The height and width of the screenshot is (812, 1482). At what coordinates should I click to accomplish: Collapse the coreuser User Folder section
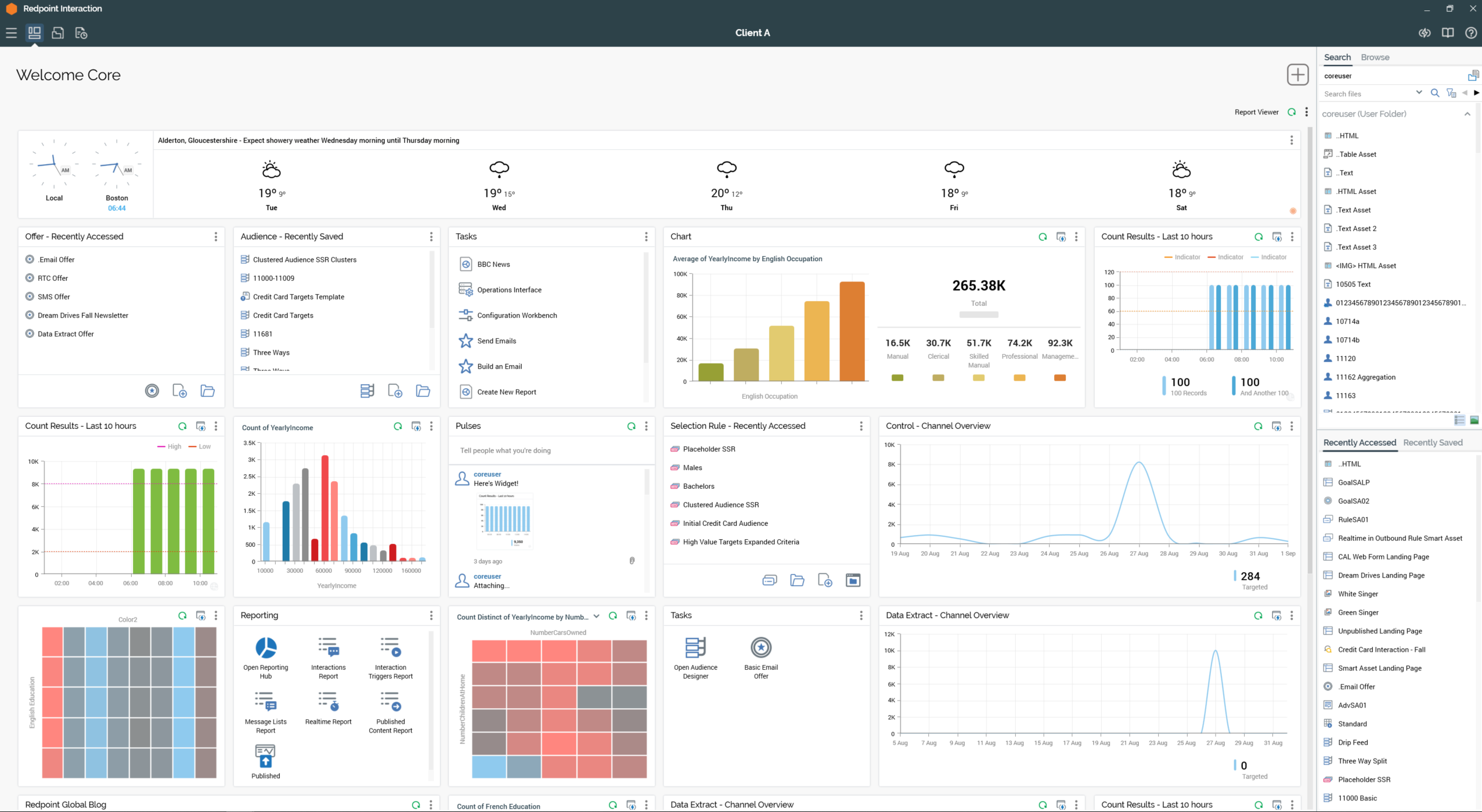(x=1467, y=114)
